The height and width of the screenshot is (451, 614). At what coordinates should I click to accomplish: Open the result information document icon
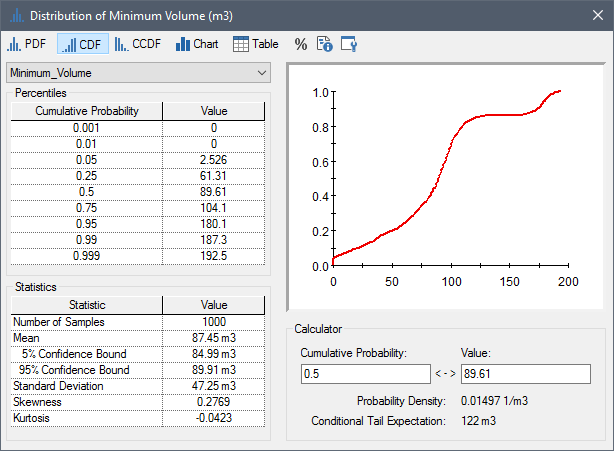pyautogui.click(x=325, y=44)
